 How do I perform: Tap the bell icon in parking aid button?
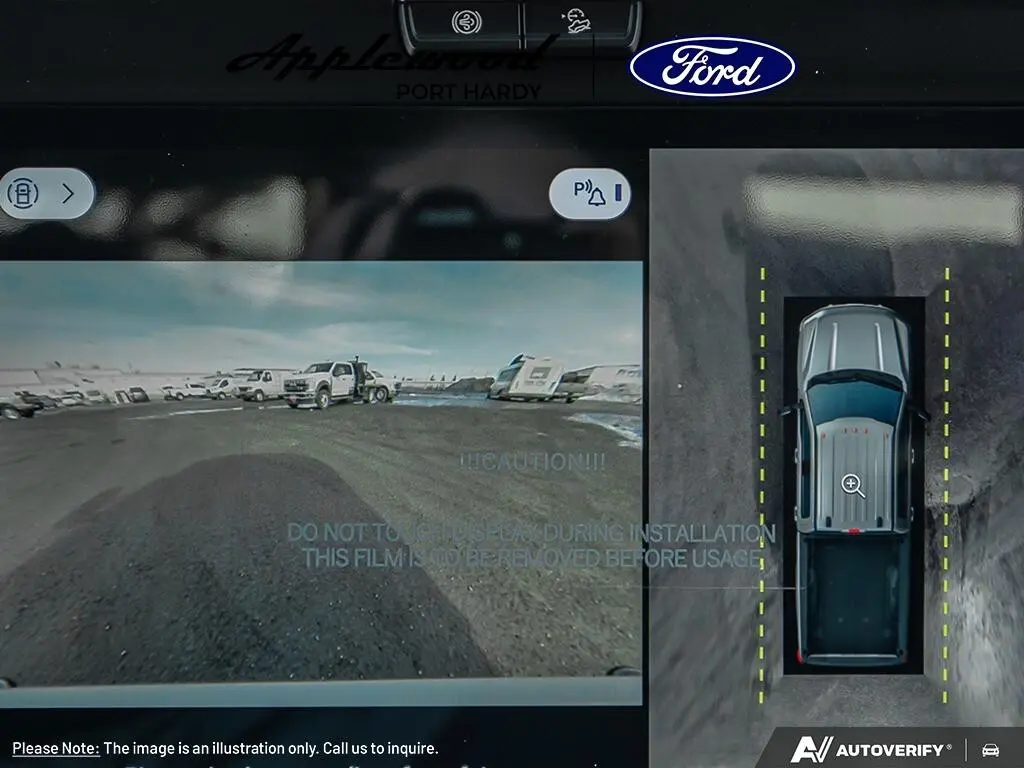pyautogui.click(x=597, y=195)
